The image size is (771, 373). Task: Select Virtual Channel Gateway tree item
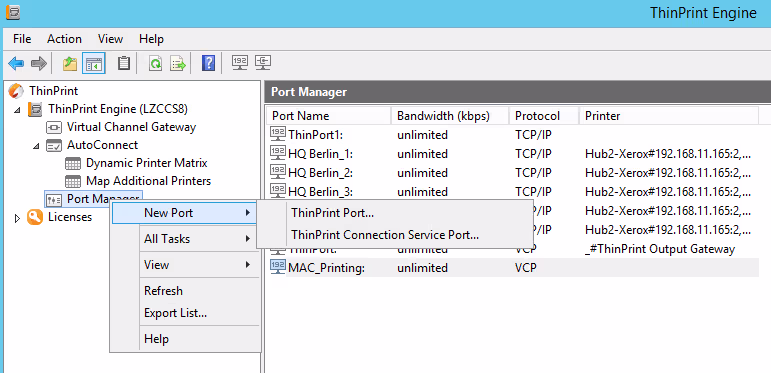(x=131, y=127)
